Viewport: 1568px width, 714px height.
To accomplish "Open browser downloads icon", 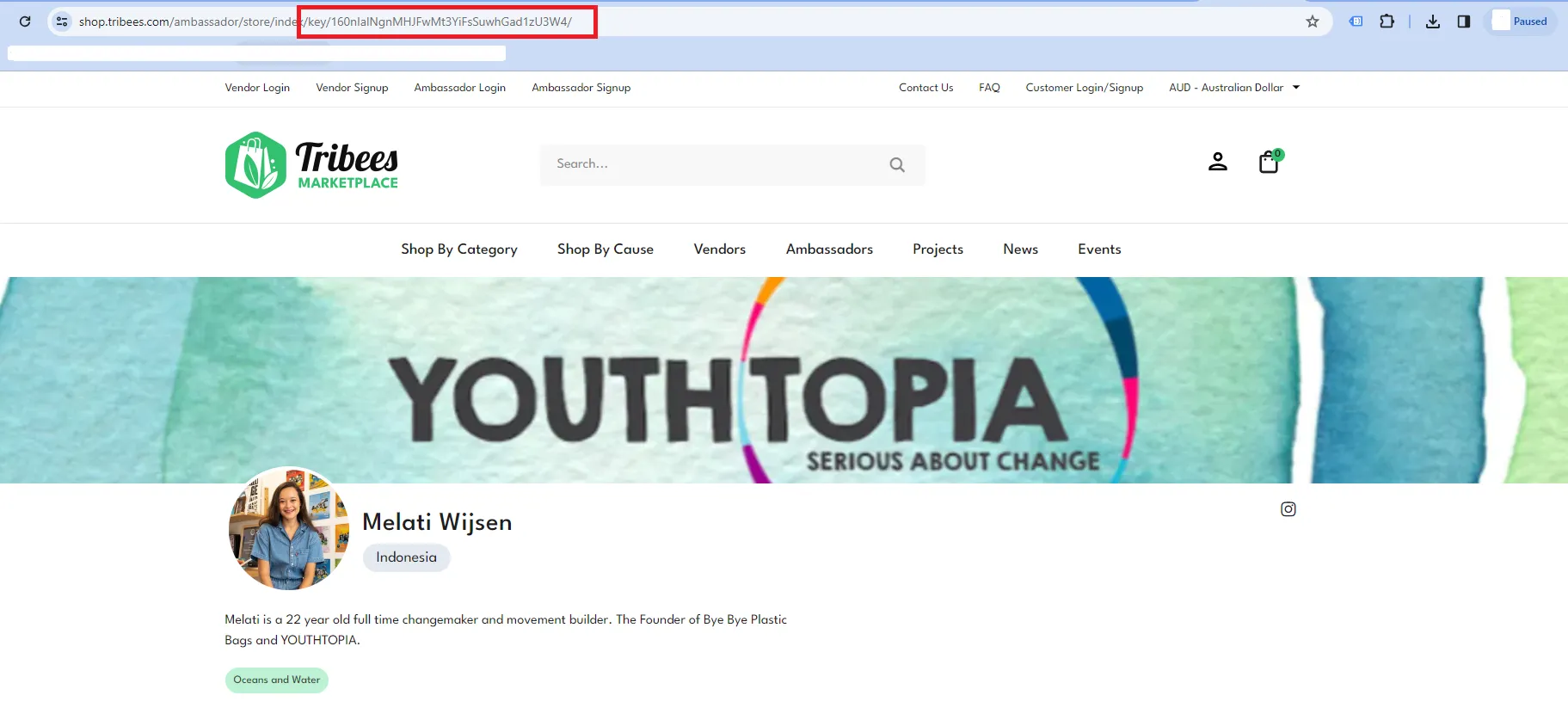I will (x=1433, y=22).
